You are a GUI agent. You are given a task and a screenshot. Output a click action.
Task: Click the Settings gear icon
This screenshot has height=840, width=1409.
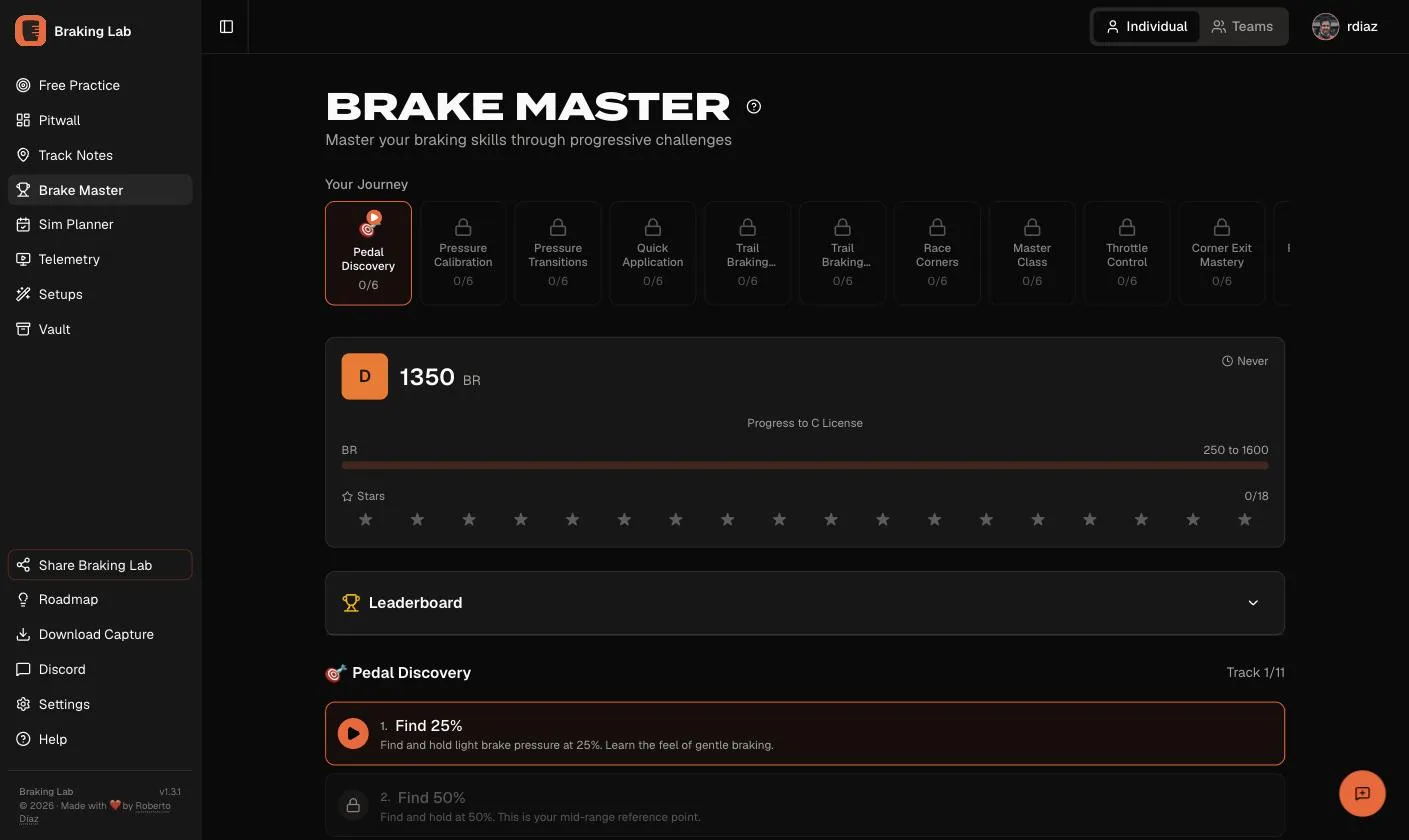point(23,704)
